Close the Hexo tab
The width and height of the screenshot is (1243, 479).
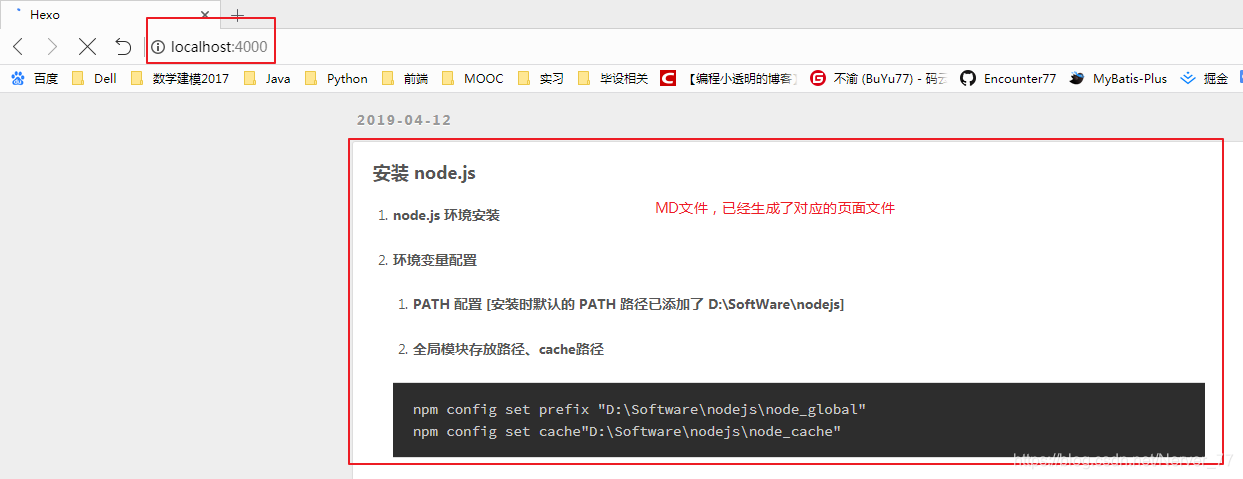[205, 15]
